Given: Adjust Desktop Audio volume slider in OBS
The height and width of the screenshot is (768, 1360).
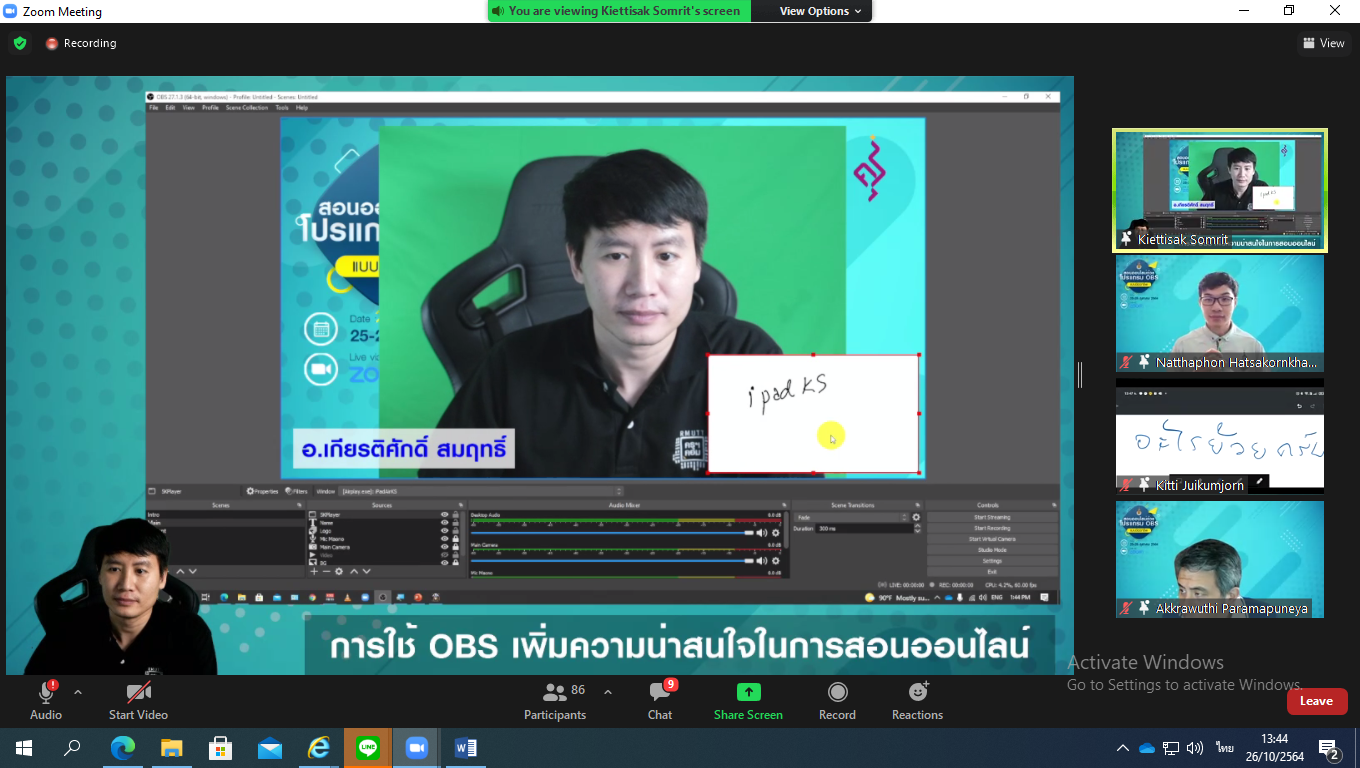Looking at the screenshot, I should [x=612, y=533].
